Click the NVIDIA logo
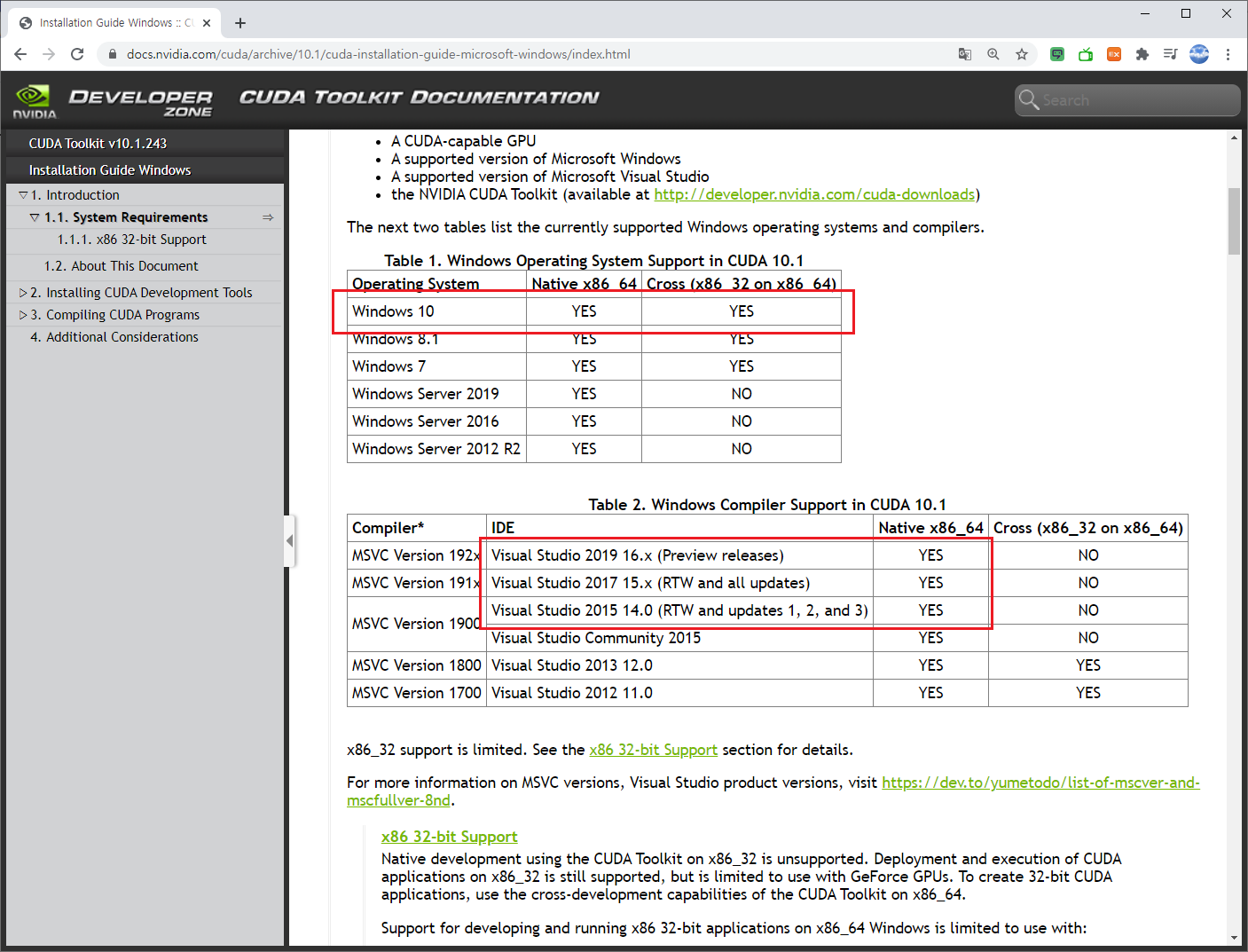This screenshot has width=1248, height=952. pos(35,101)
